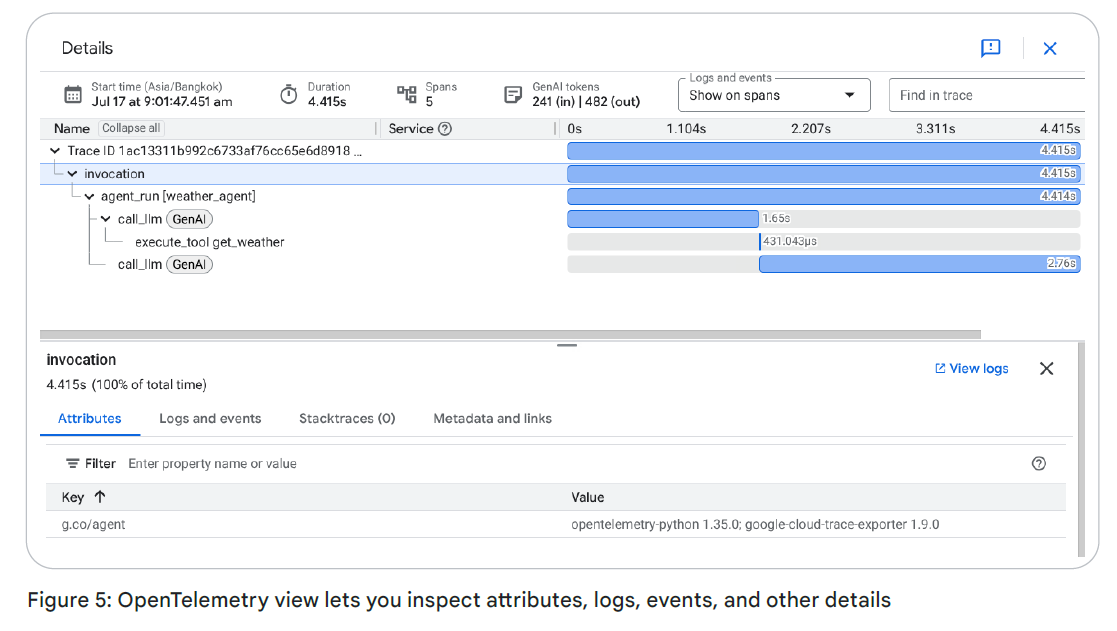Viewport: 1117px width, 631px height.
Task: Open the Metadata and links tab
Action: coord(492,419)
